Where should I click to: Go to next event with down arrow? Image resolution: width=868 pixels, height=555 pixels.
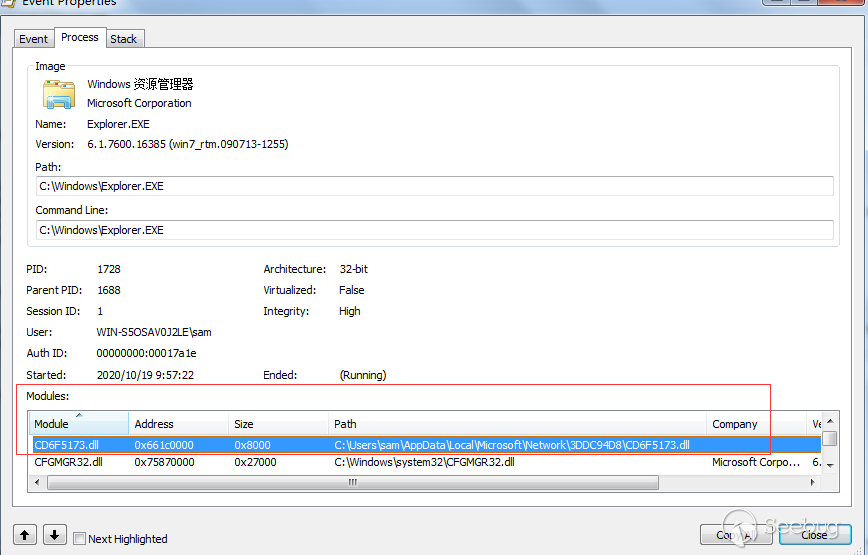pos(54,535)
